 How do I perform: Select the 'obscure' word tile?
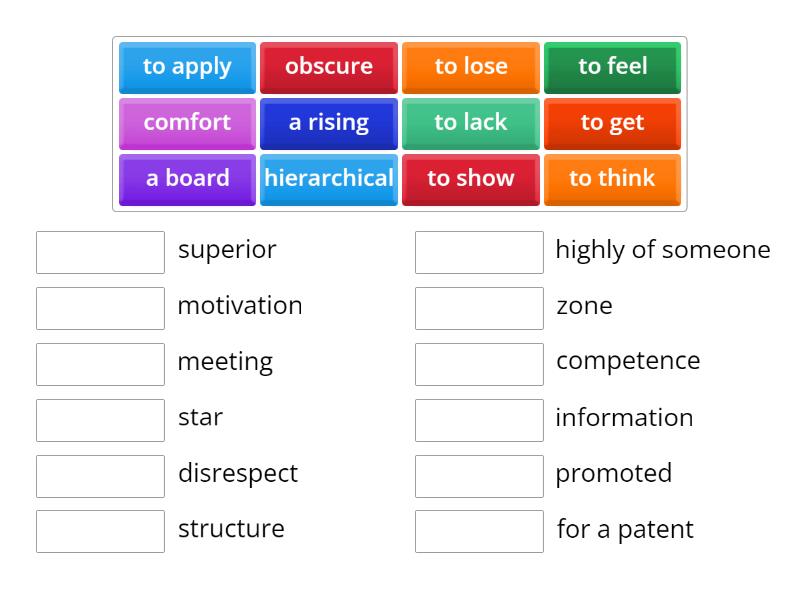point(329,67)
